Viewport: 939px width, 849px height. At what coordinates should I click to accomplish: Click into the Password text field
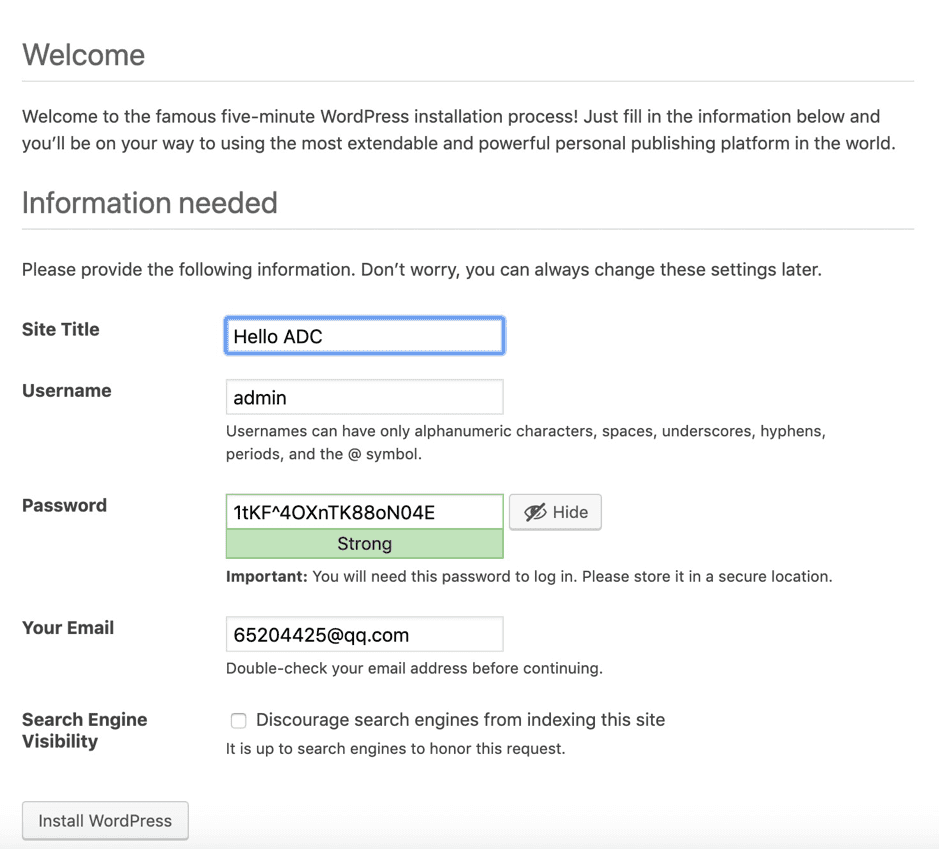point(364,512)
